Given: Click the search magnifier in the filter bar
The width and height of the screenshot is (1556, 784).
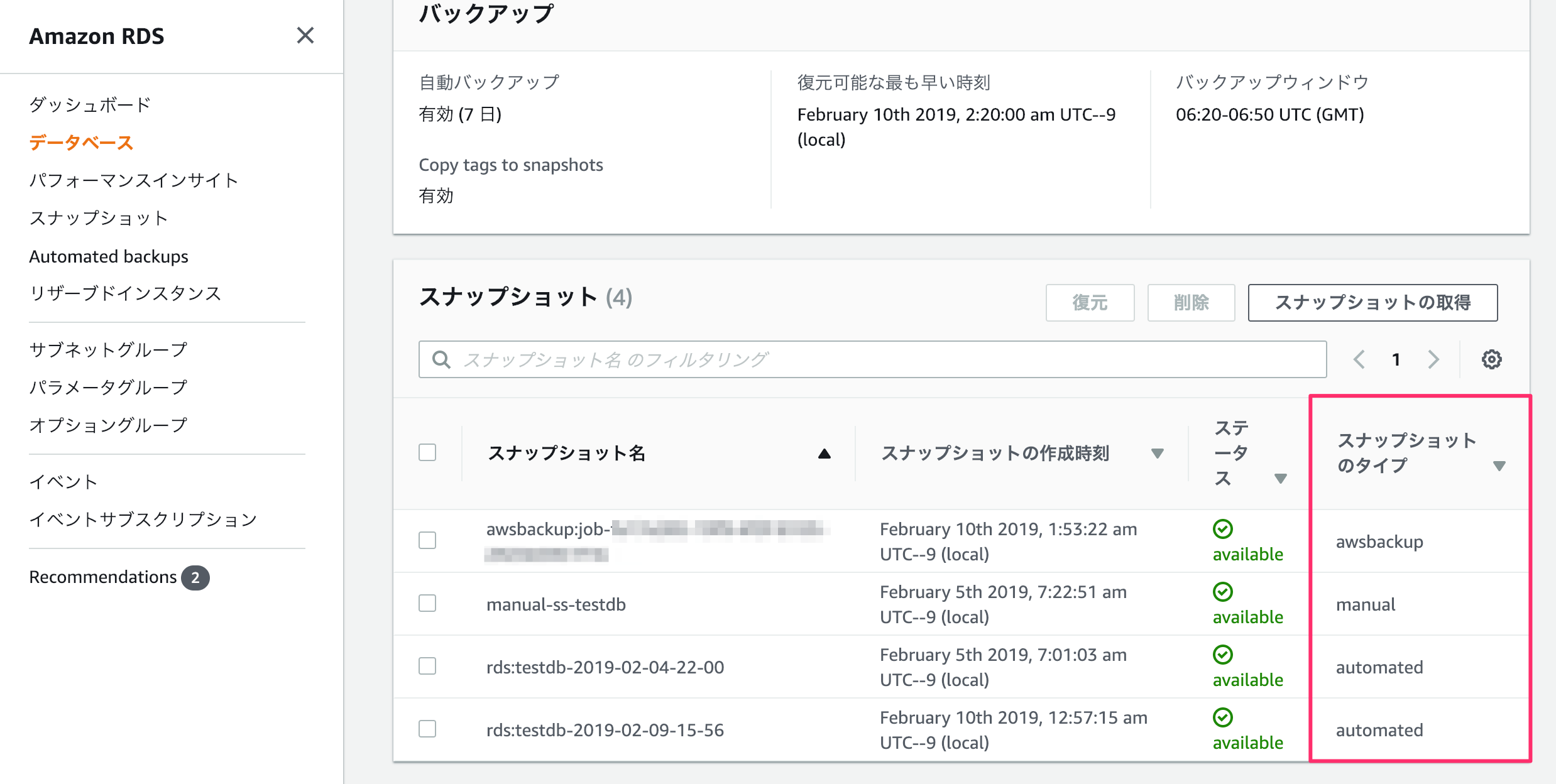Looking at the screenshot, I should (x=441, y=359).
